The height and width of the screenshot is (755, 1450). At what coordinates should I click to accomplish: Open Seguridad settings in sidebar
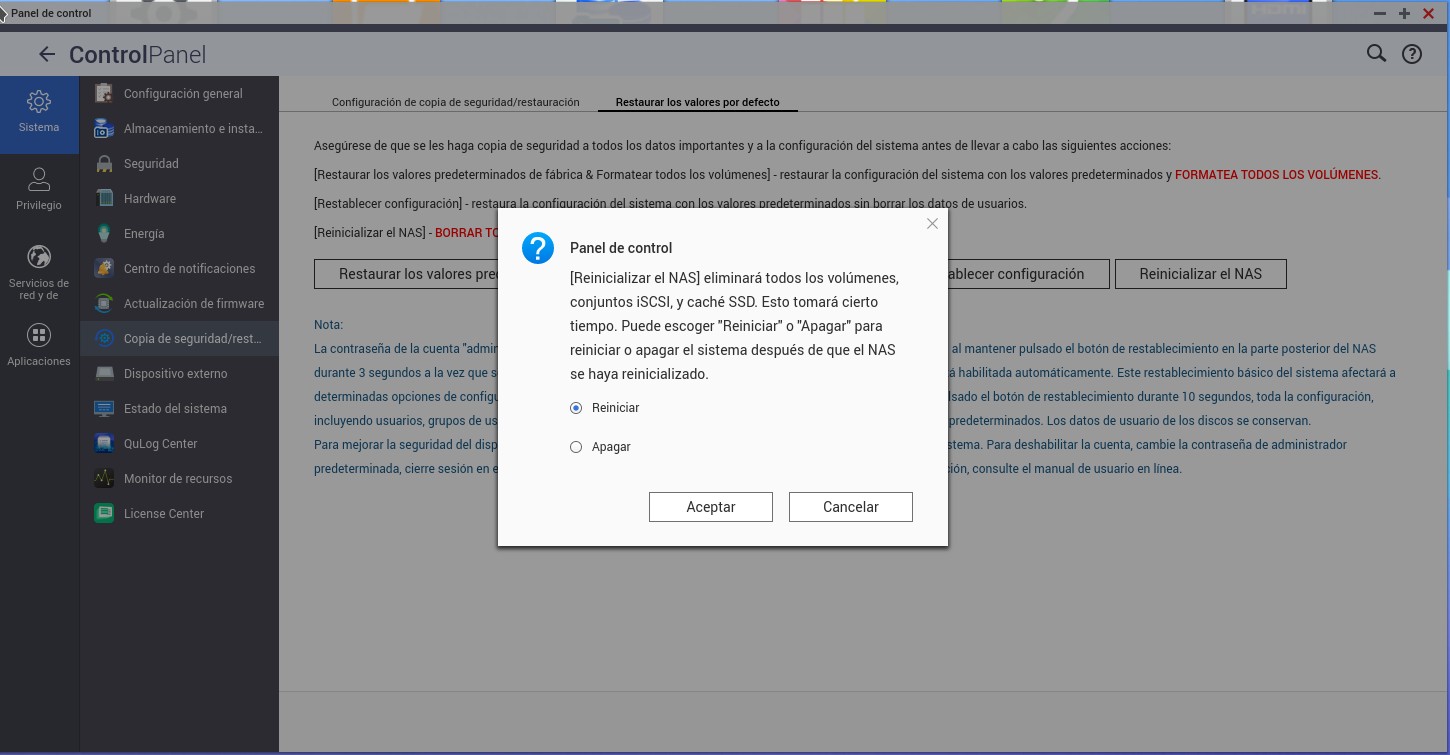click(x=151, y=164)
